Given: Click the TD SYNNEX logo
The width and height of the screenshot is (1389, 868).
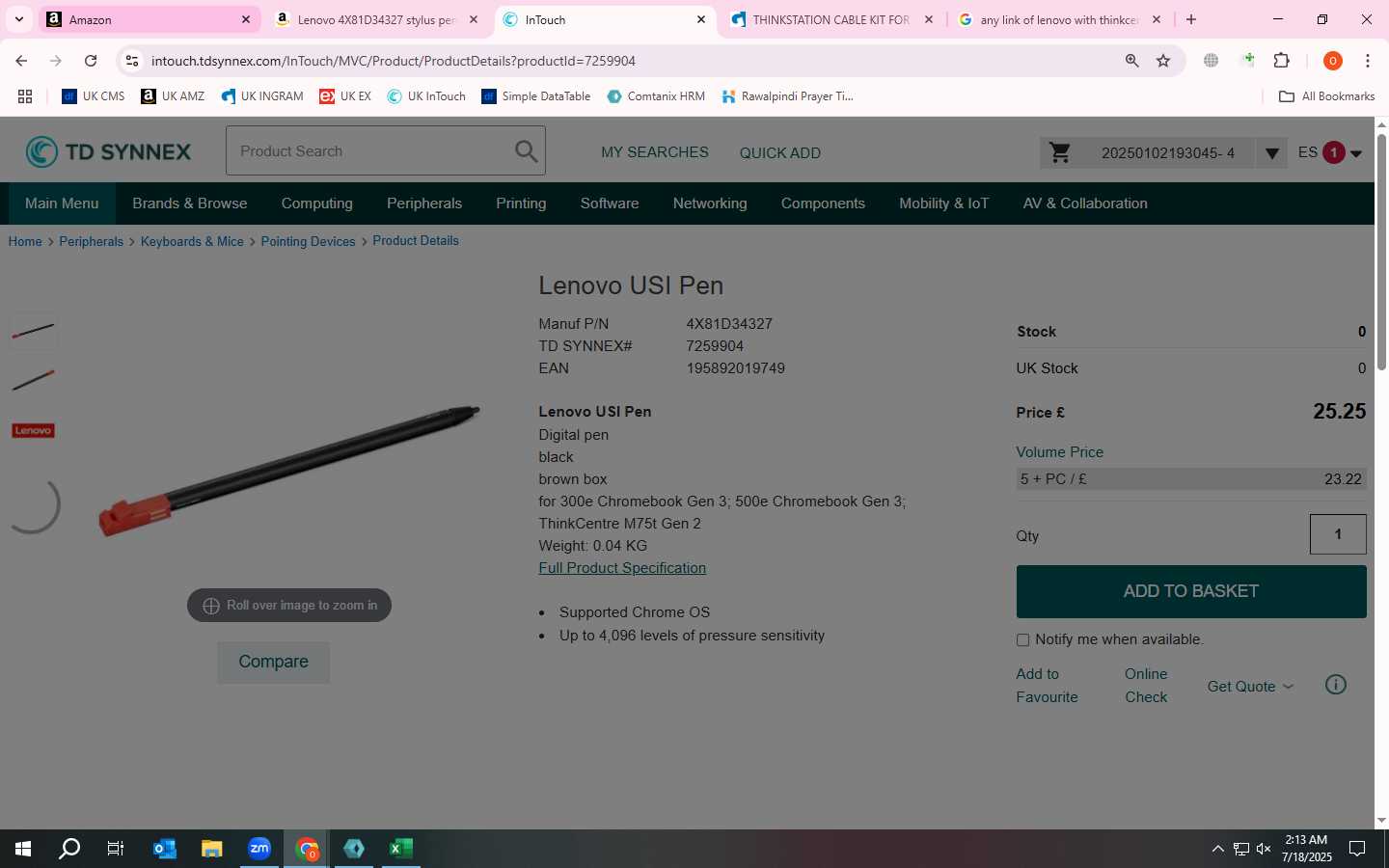Looking at the screenshot, I should tap(108, 151).
